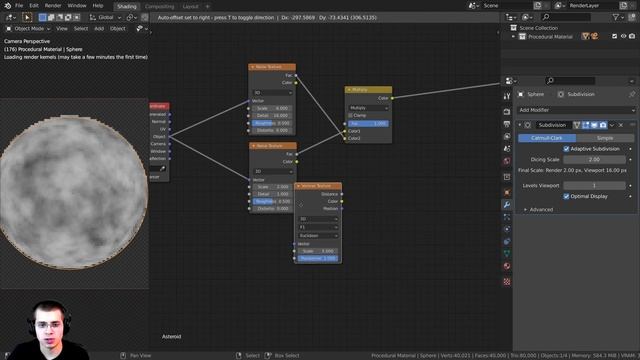Open Voronoi Texture Euclidean distance dropdown

pyautogui.click(x=318, y=236)
